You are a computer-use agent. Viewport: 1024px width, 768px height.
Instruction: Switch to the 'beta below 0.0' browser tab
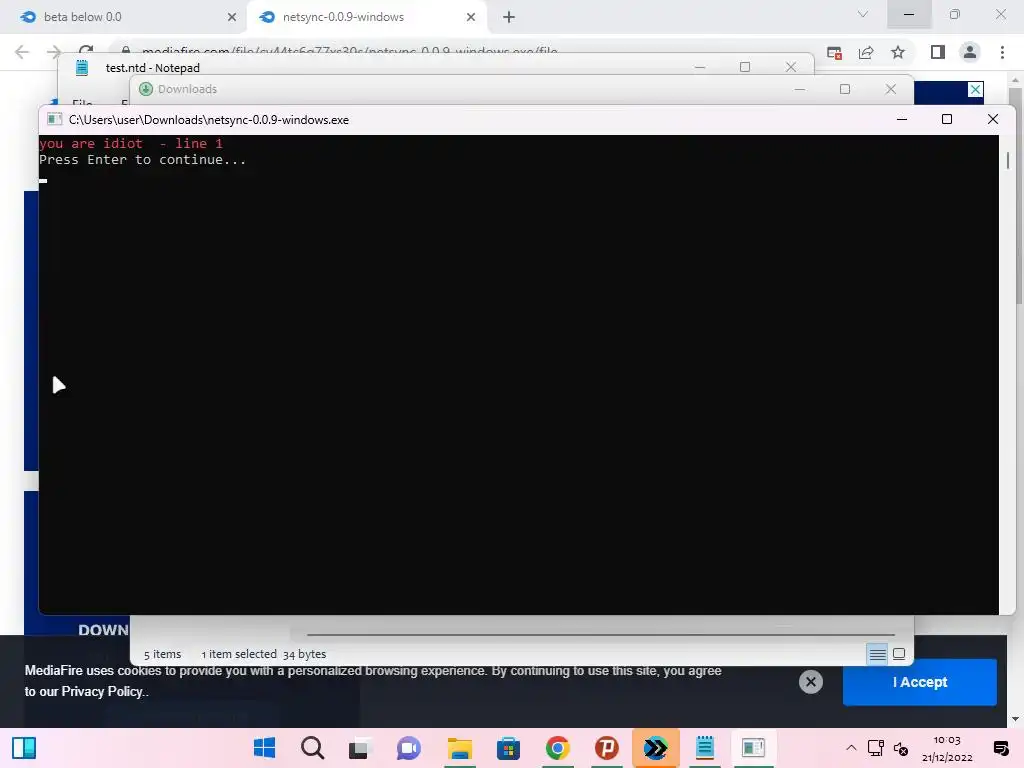(x=124, y=17)
